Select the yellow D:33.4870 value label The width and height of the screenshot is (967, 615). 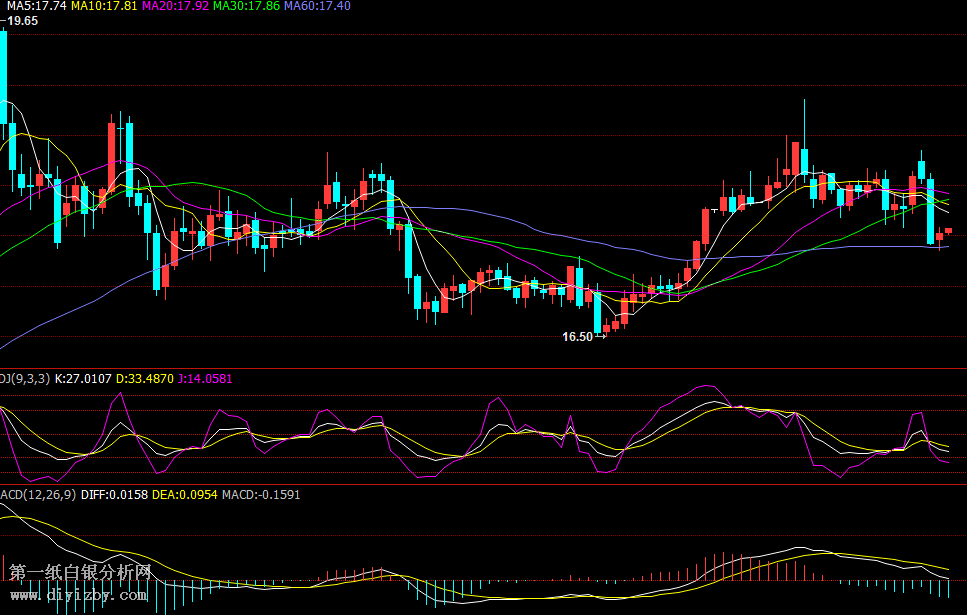[x=146, y=379]
